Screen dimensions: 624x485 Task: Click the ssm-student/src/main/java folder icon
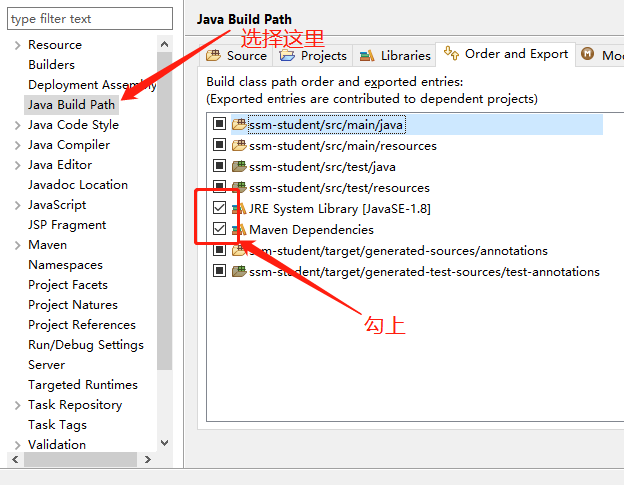click(239, 125)
